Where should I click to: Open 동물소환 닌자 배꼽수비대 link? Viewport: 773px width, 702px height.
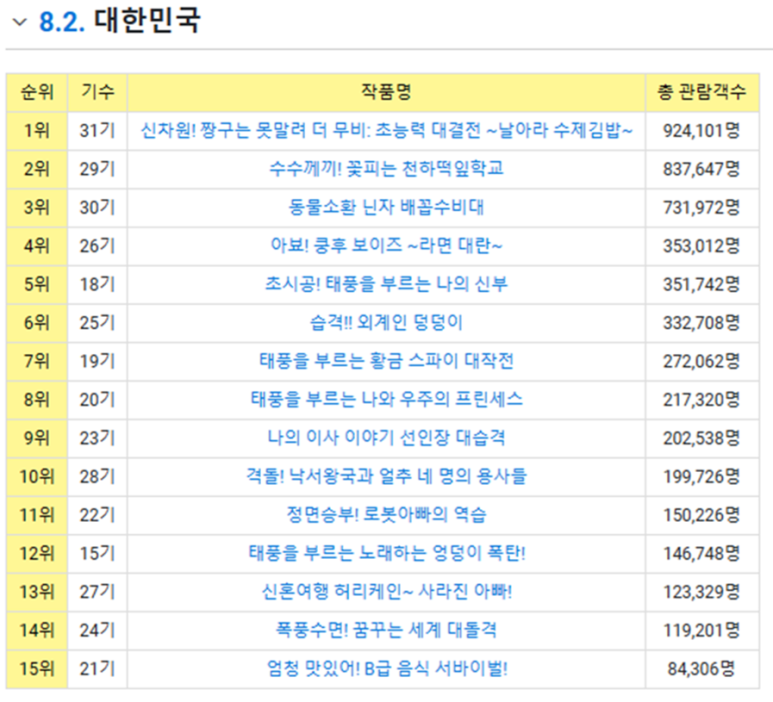386,208
